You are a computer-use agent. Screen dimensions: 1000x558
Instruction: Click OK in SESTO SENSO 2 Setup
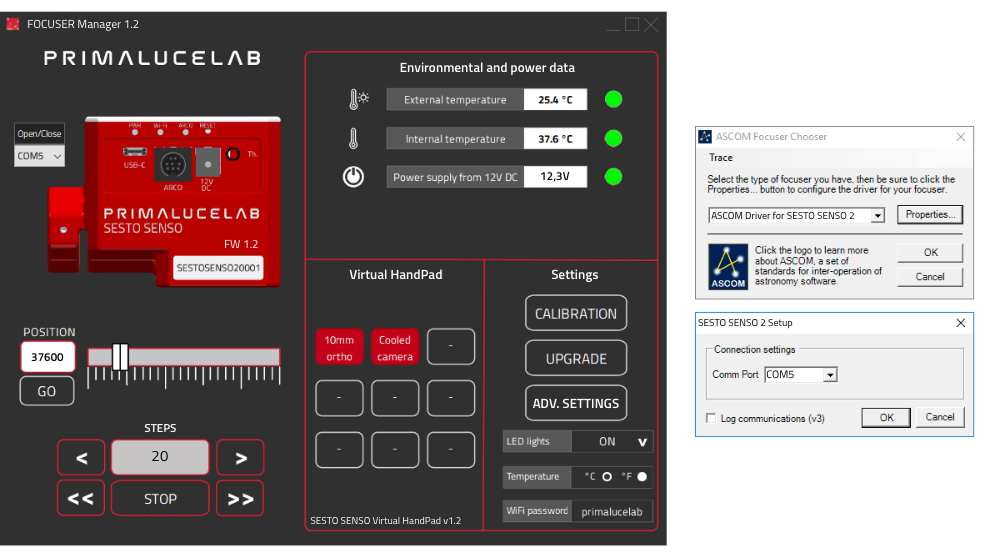pos(886,417)
